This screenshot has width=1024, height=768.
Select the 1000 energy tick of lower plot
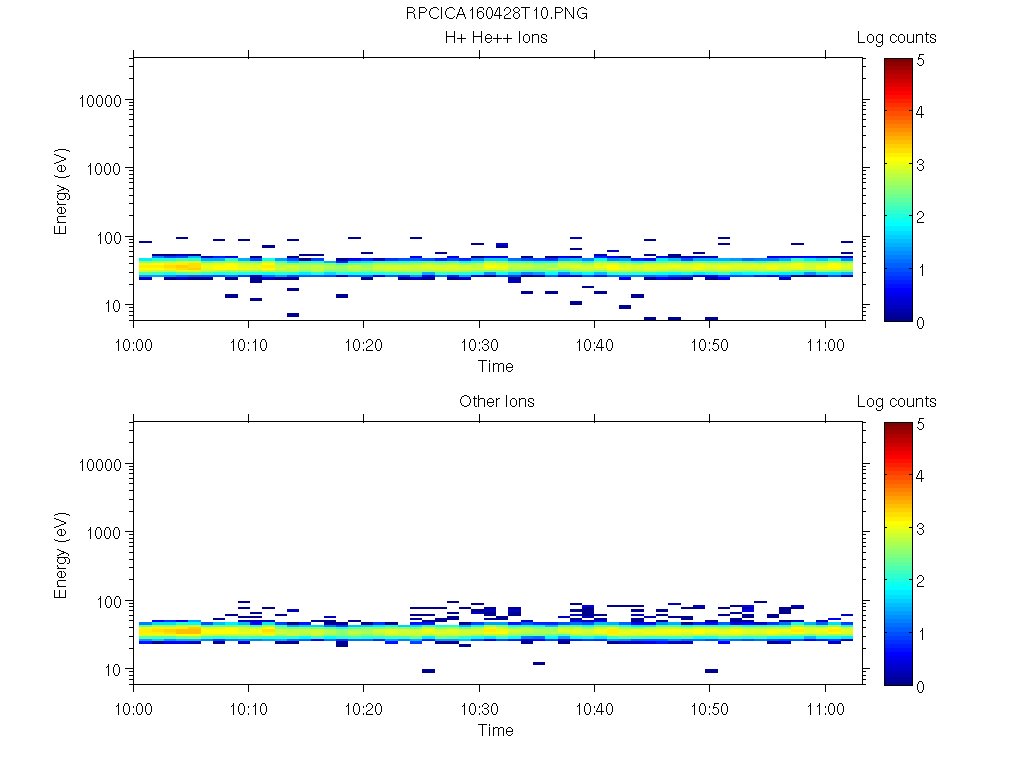(x=104, y=533)
